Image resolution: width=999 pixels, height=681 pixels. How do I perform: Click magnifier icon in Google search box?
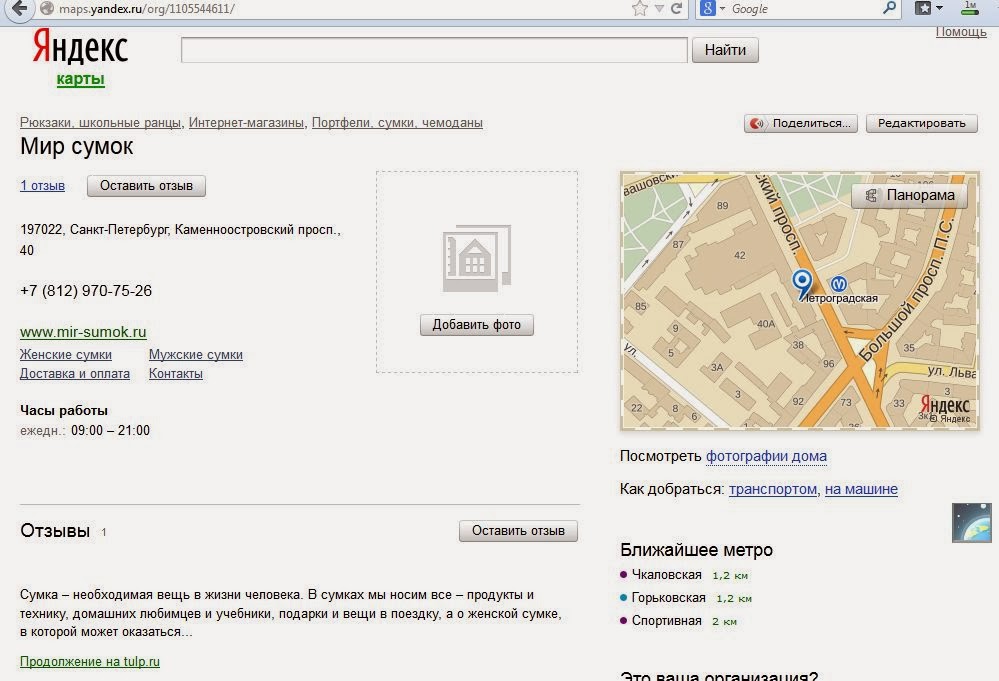click(x=889, y=8)
